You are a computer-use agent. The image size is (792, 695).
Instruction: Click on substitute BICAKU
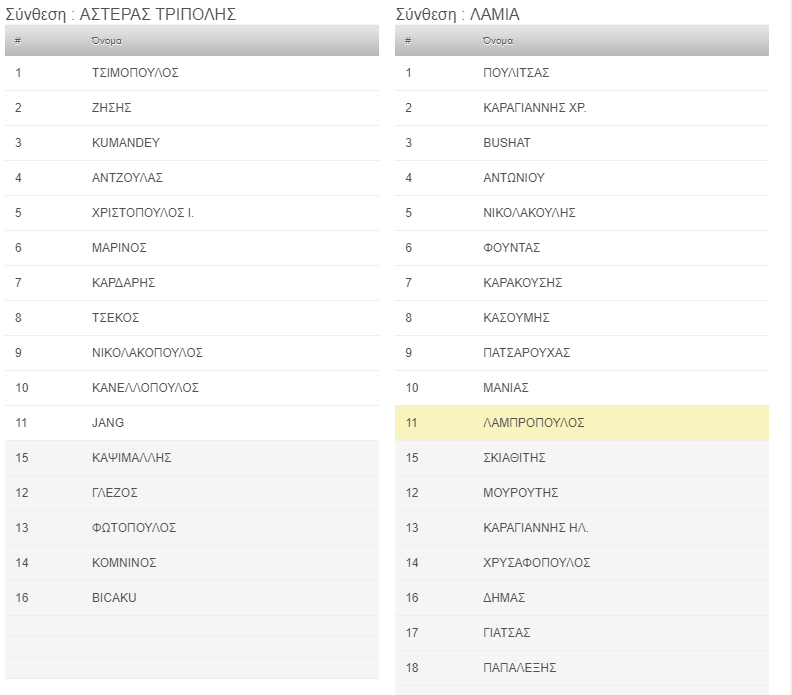[114, 598]
